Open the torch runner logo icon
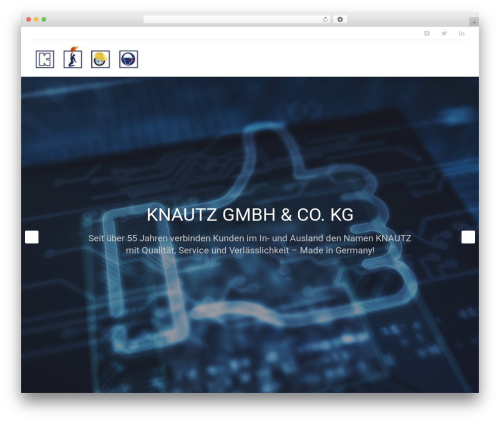The width and height of the screenshot is (500, 423). pyautogui.click(x=73, y=57)
